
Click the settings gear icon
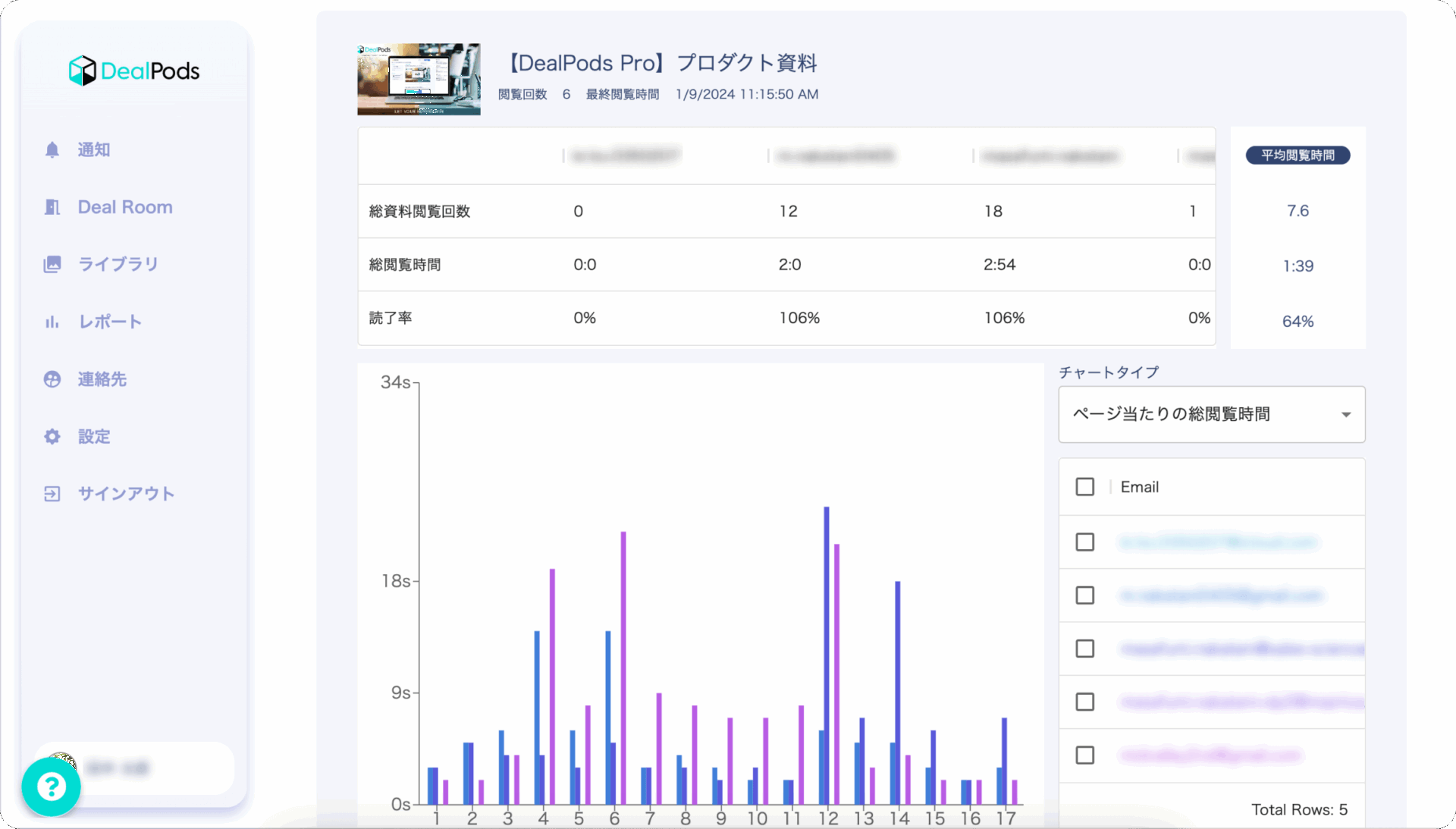(52, 436)
